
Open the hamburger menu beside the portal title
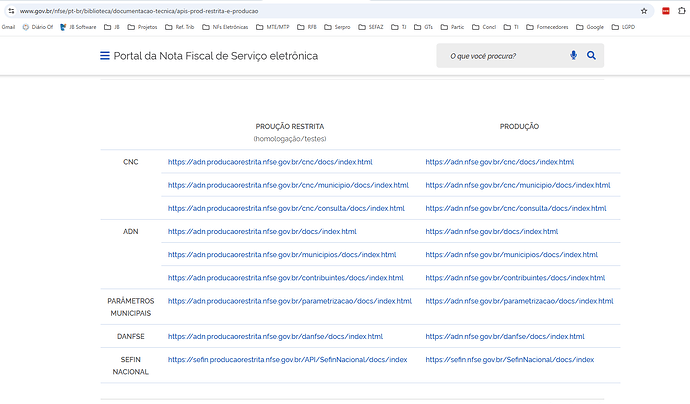[x=105, y=56]
